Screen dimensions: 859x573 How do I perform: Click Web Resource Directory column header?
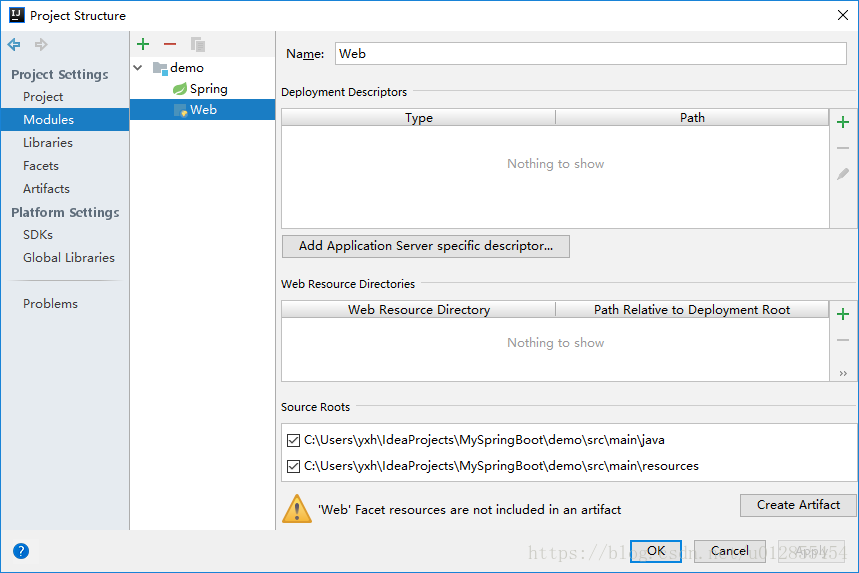tap(419, 310)
